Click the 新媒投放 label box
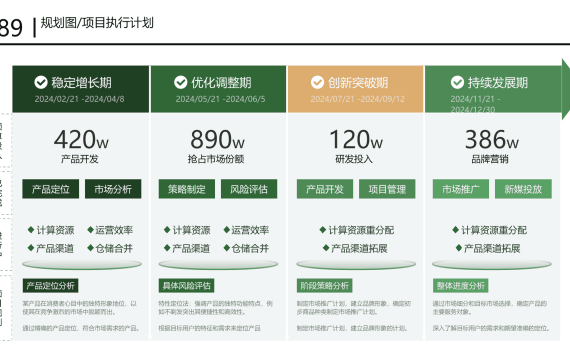Screen dimensions: 570x360 [x=523, y=189]
